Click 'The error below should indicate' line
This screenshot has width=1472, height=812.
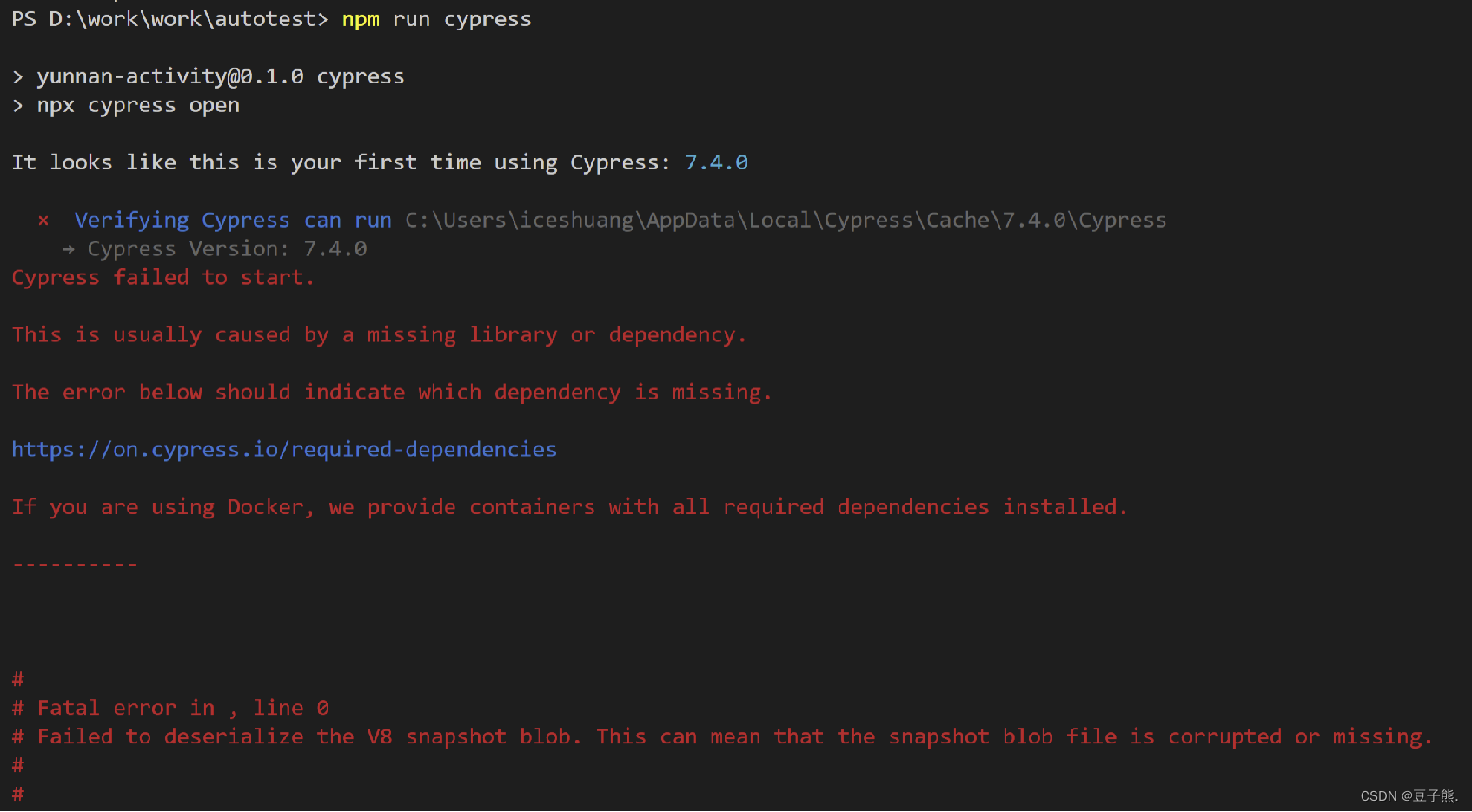(391, 393)
